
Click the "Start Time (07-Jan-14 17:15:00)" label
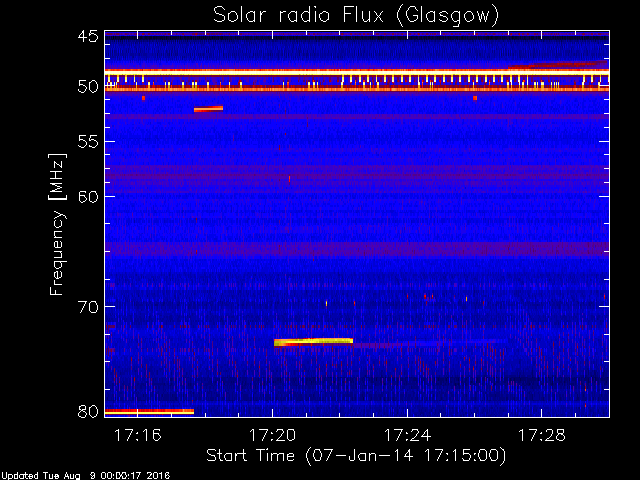point(356,455)
